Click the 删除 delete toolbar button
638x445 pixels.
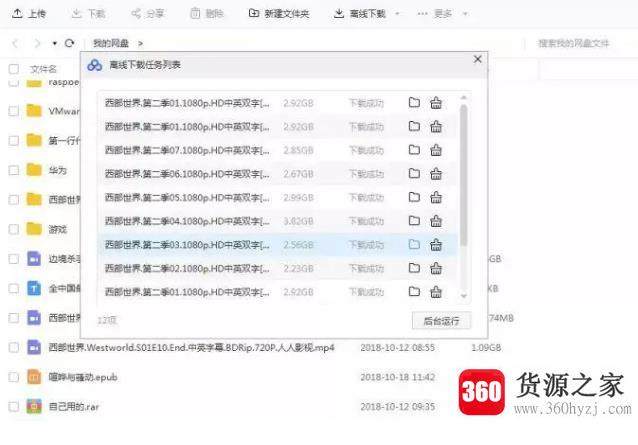207,14
